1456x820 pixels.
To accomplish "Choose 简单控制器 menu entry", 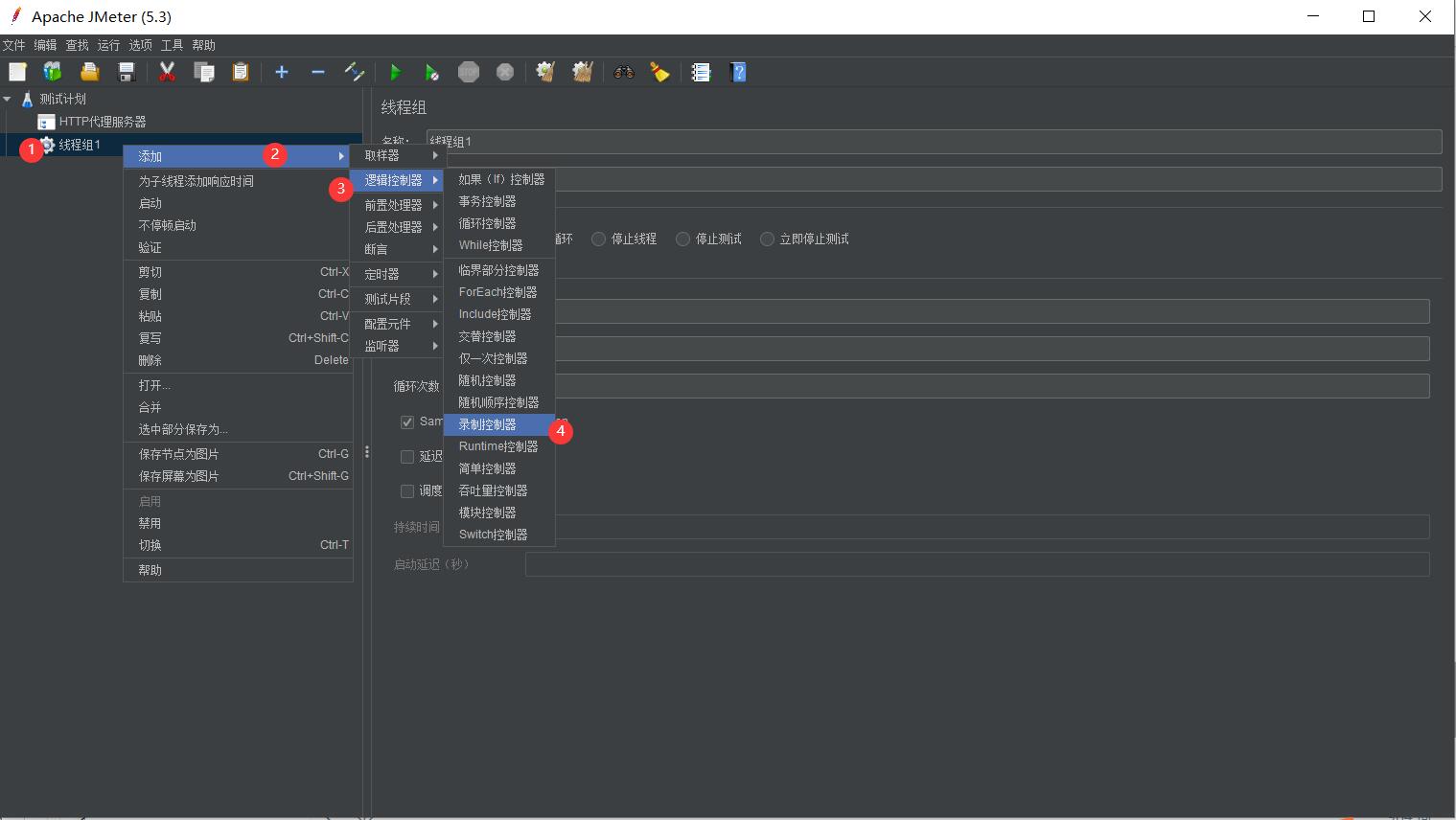I will [x=499, y=468].
